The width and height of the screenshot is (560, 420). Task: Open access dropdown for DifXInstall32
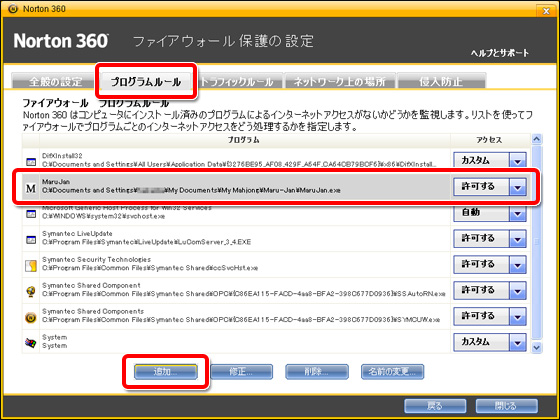click(518, 161)
